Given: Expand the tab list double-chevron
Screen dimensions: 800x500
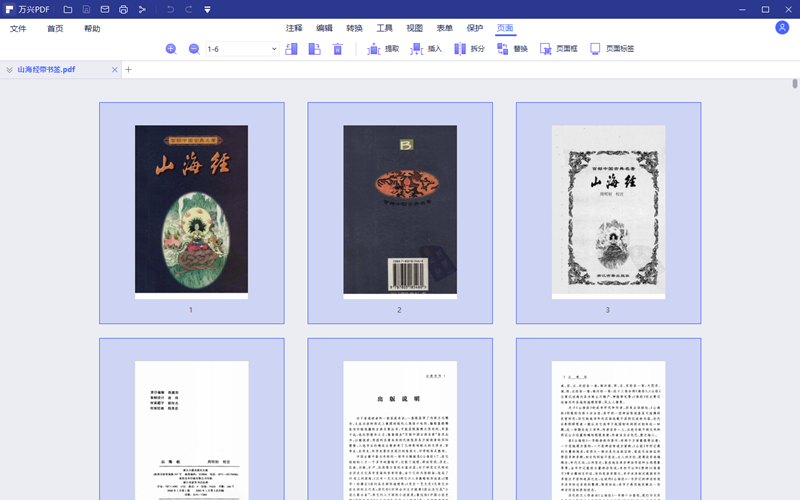Looking at the screenshot, I should pyautogui.click(x=9, y=70).
